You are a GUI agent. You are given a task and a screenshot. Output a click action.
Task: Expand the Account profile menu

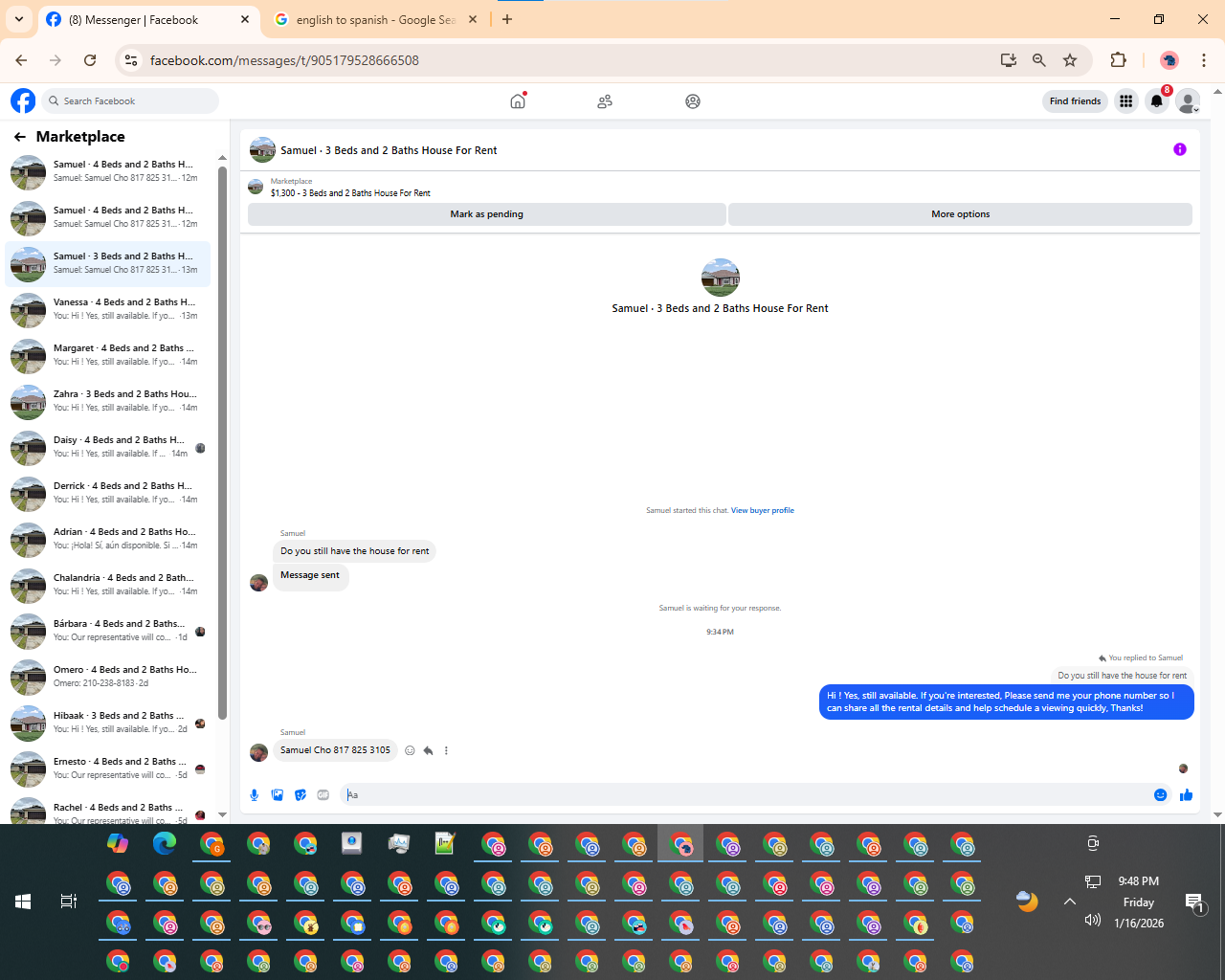coord(1188,100)
